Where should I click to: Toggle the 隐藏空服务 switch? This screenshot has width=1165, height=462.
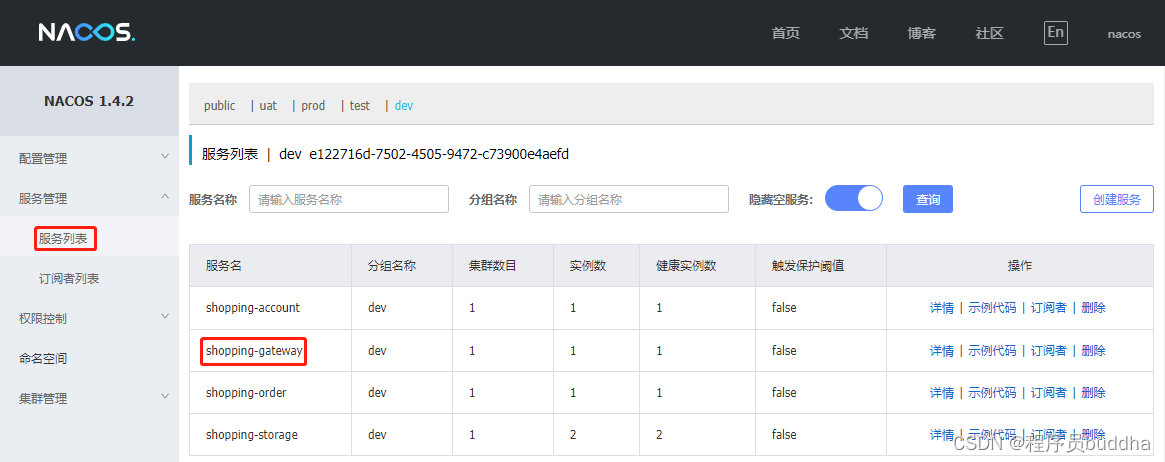[x=854, y=199]
